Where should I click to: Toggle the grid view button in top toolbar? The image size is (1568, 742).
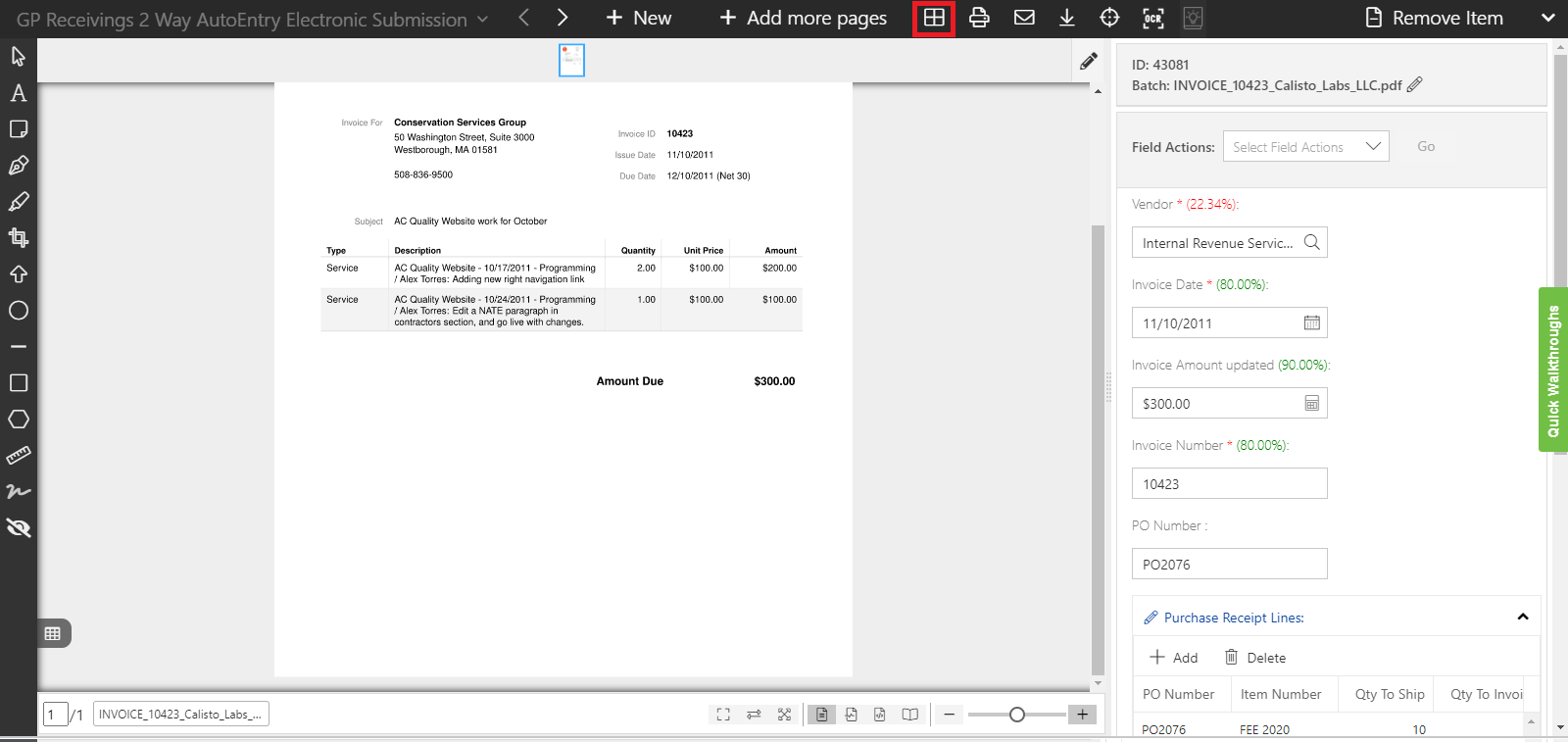[934, 18]
